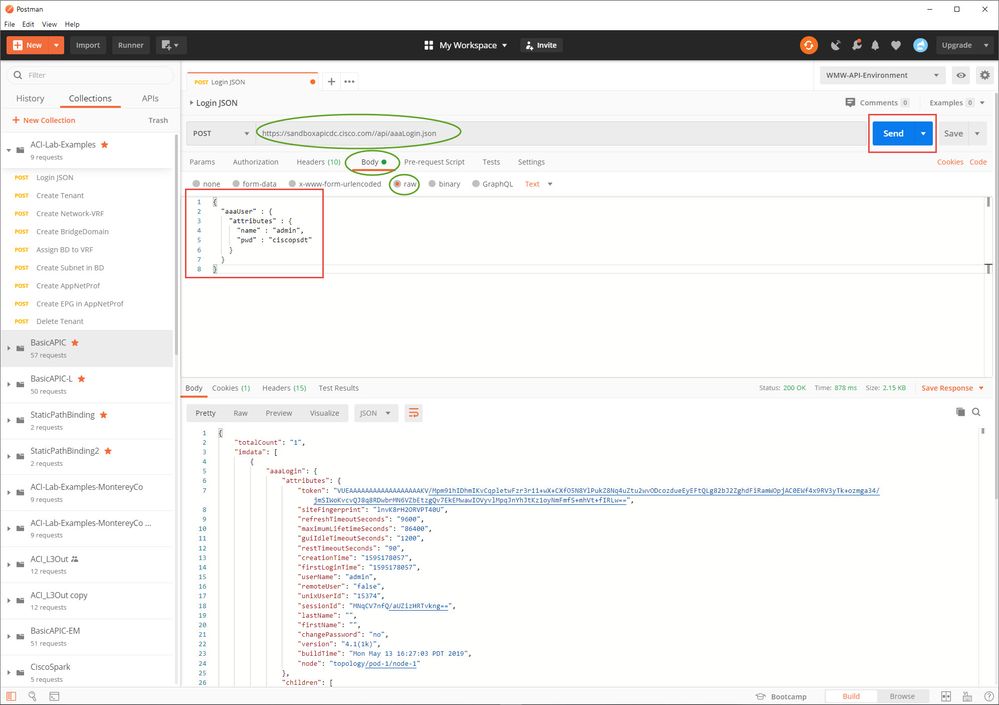Click the My Workspace grid icon
The image size is (999, 705).
pyautogui.click(x=429, y=45)
